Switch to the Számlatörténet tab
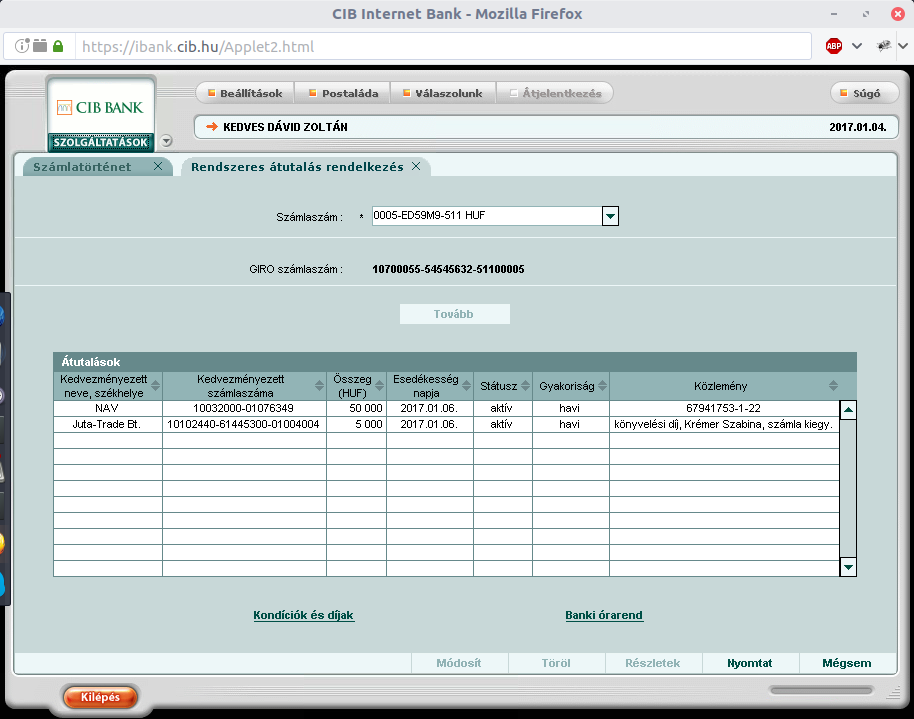This screenshot has width=914, height=719. (x=82, y=167)
